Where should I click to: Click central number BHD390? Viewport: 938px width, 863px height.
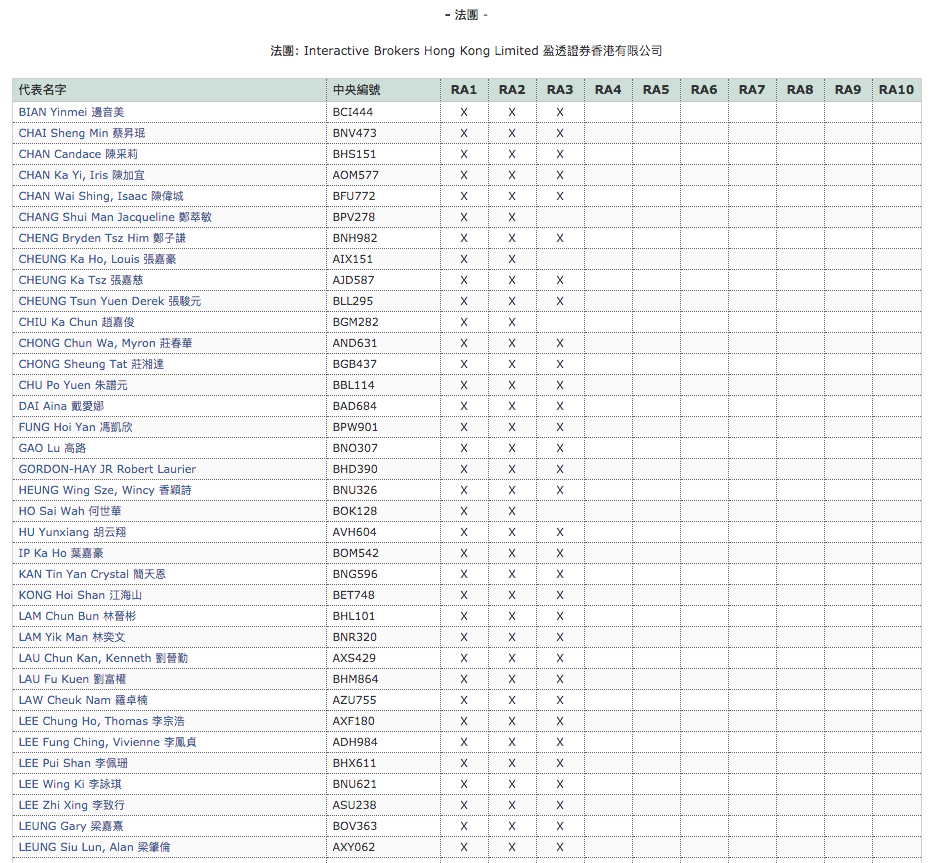coord(355,468)
